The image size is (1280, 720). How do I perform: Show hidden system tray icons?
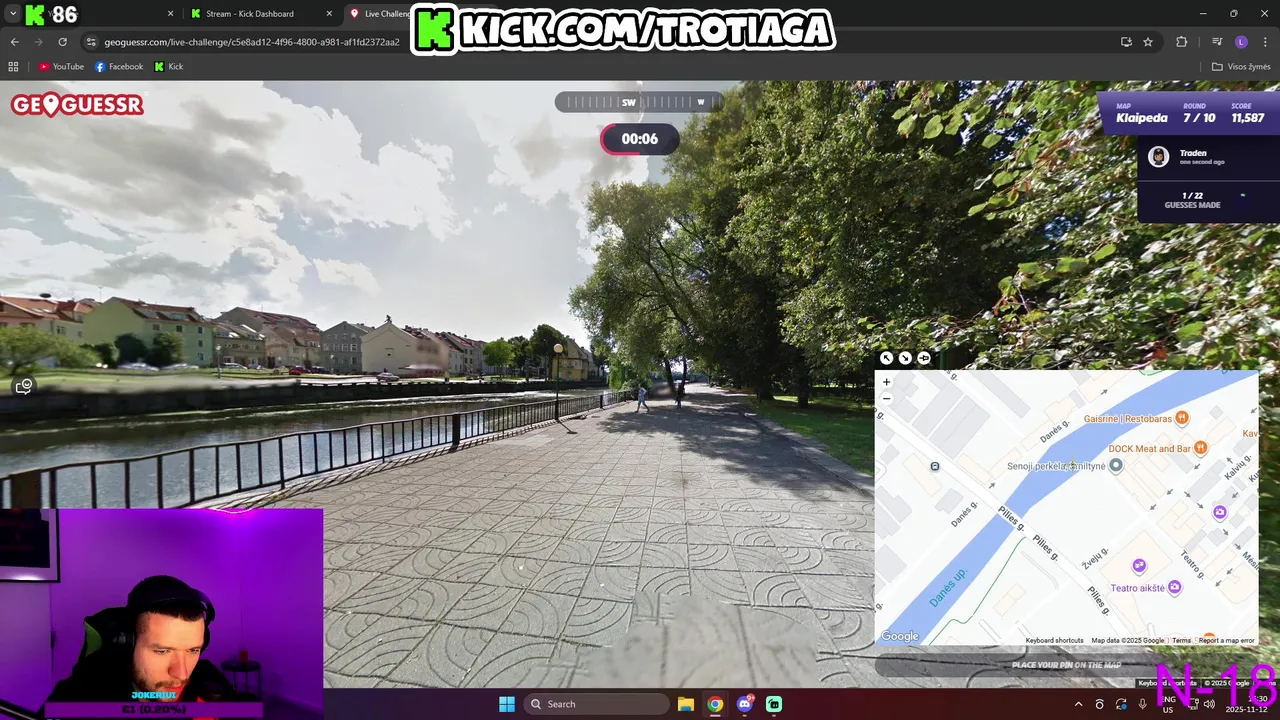click(1078, 704)
